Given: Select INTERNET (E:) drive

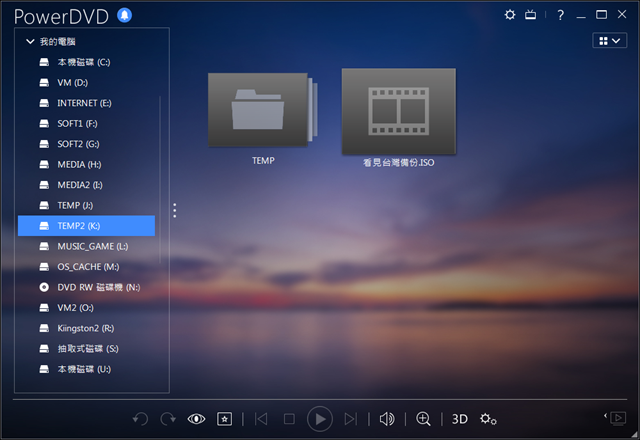Looking at the screenshot, I should tap(87, 103).
